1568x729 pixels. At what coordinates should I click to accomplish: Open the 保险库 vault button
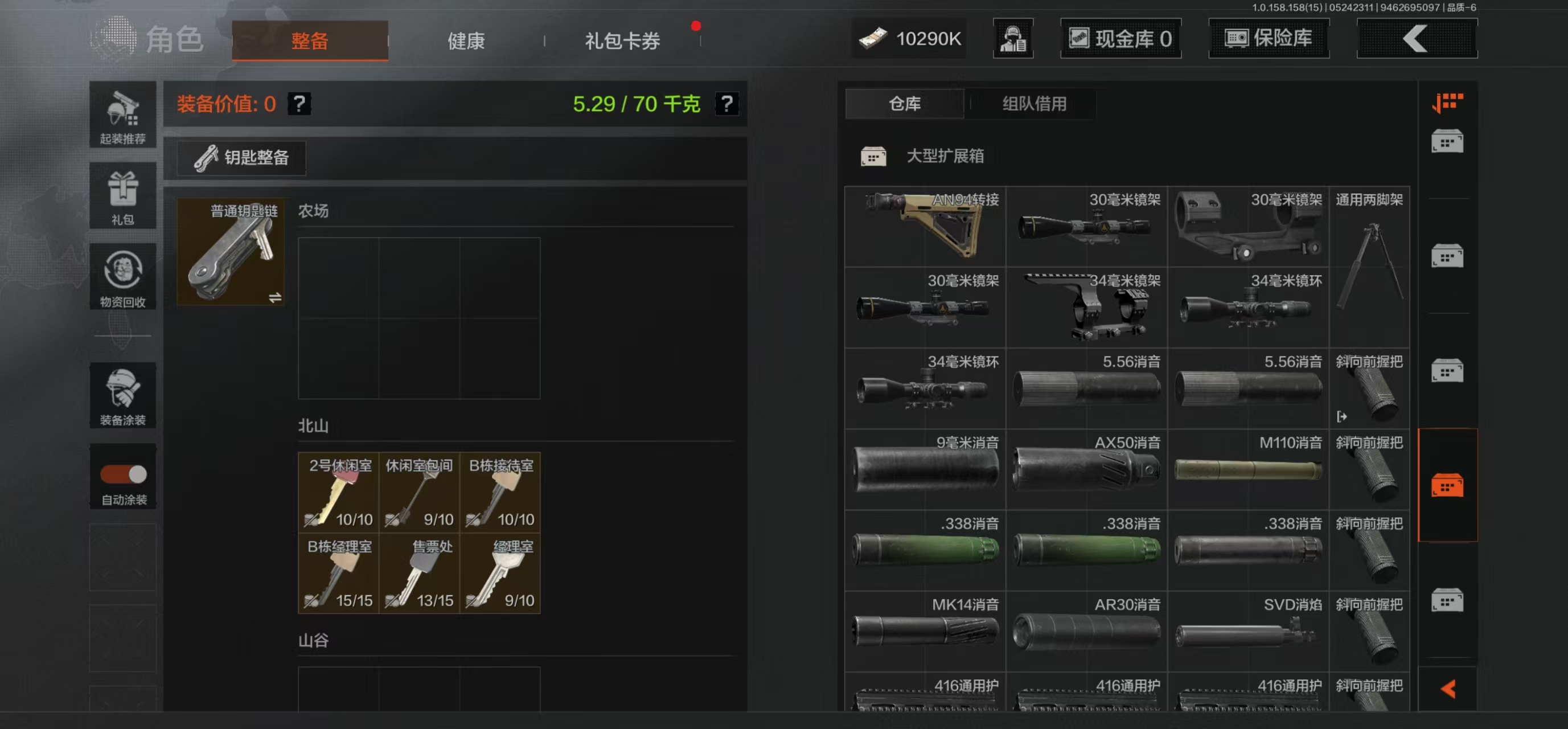[1268, 38]
